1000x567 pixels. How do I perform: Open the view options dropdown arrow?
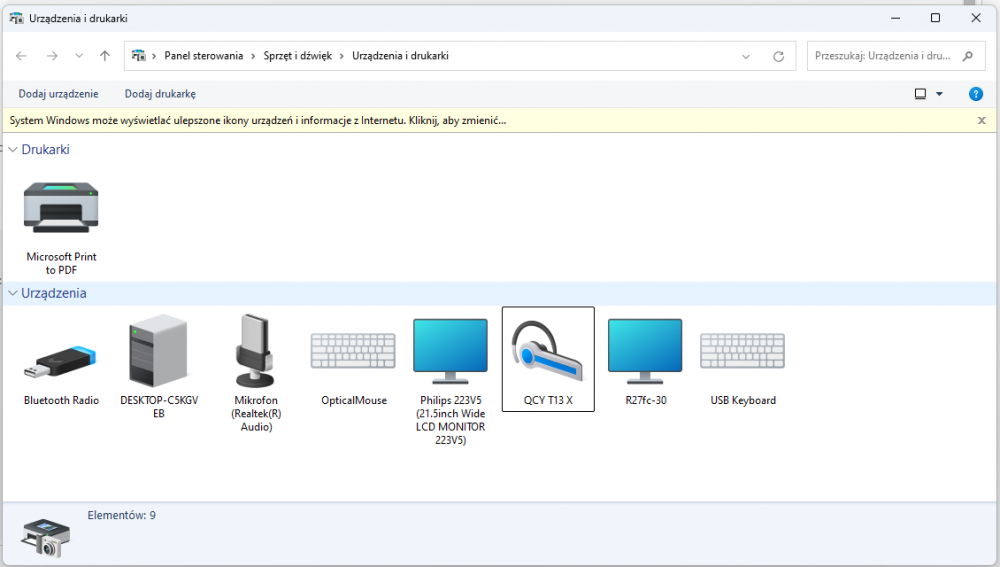coord(939,94)
